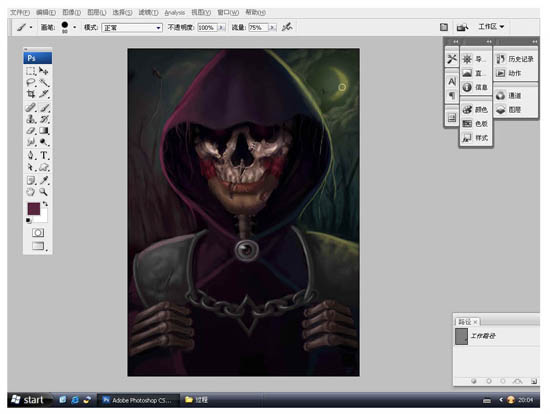Screen dimensions: 550x414
Task: Select the Lasso tool
Action: (x=31, y=83)
